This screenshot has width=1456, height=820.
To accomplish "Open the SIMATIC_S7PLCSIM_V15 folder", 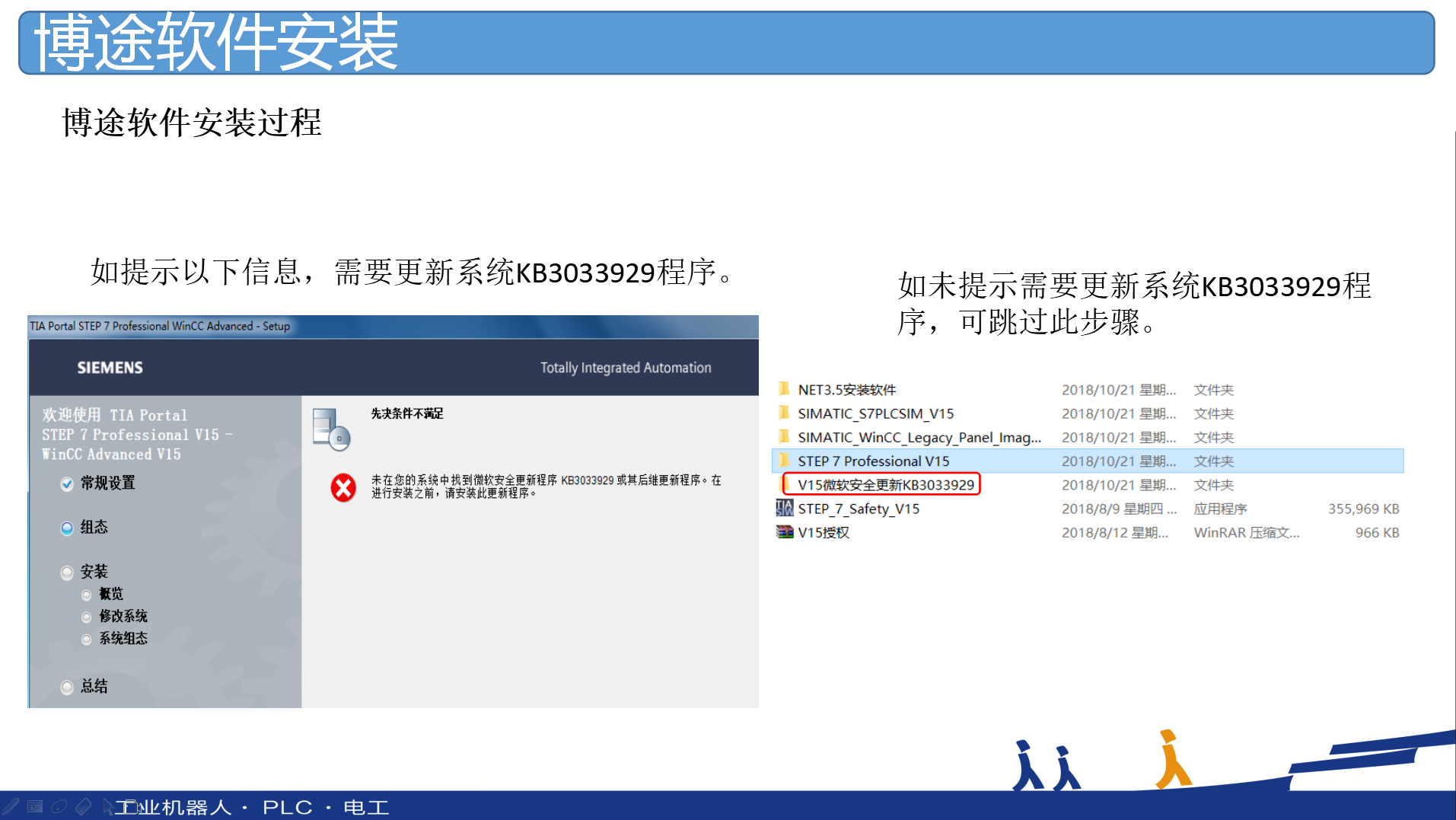I will pyautogui.click(x=875, y=413).
